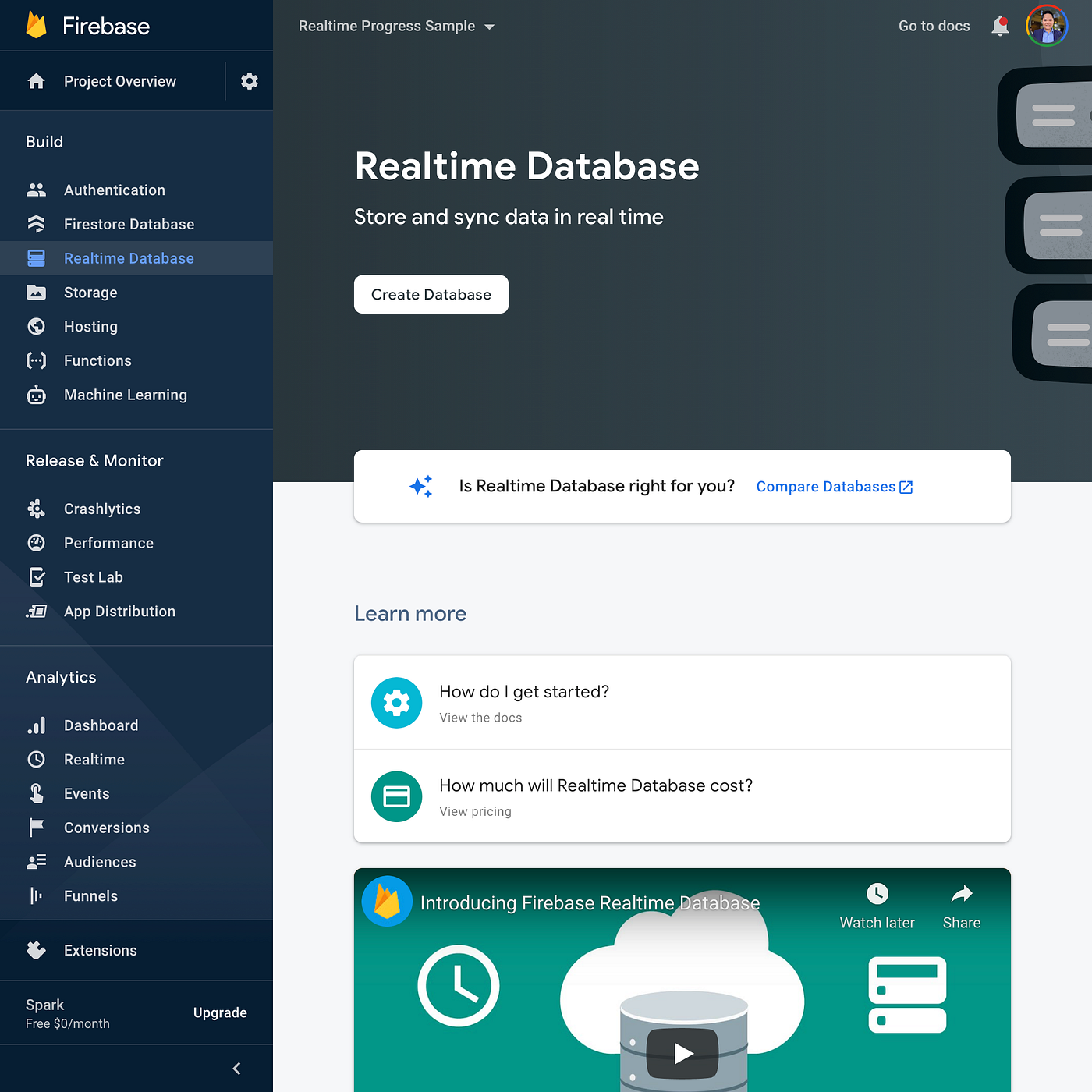Open Storage from the sidebar
The width and height of the screenshot is (1092, 1092).
click(90, 292)
